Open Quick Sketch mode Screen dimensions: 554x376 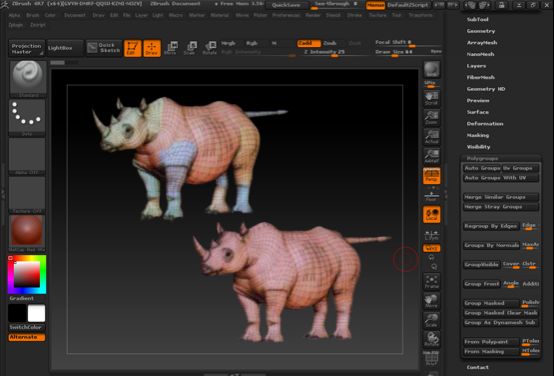[x=104, y=48]
